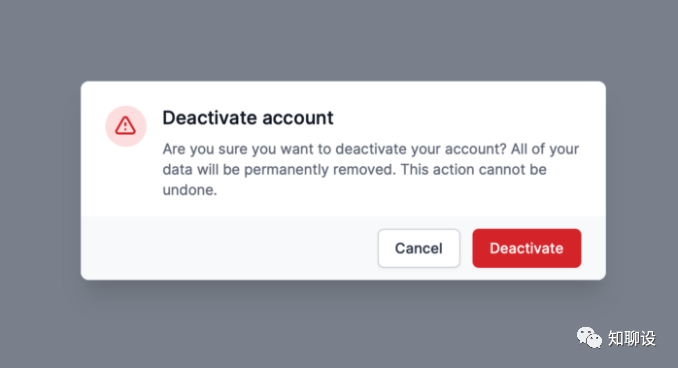Click gray overlay left of the dialog
Image resolution: width=678 pixels, height=368 pixels.
pyautogui.click(x=40, y=184)
